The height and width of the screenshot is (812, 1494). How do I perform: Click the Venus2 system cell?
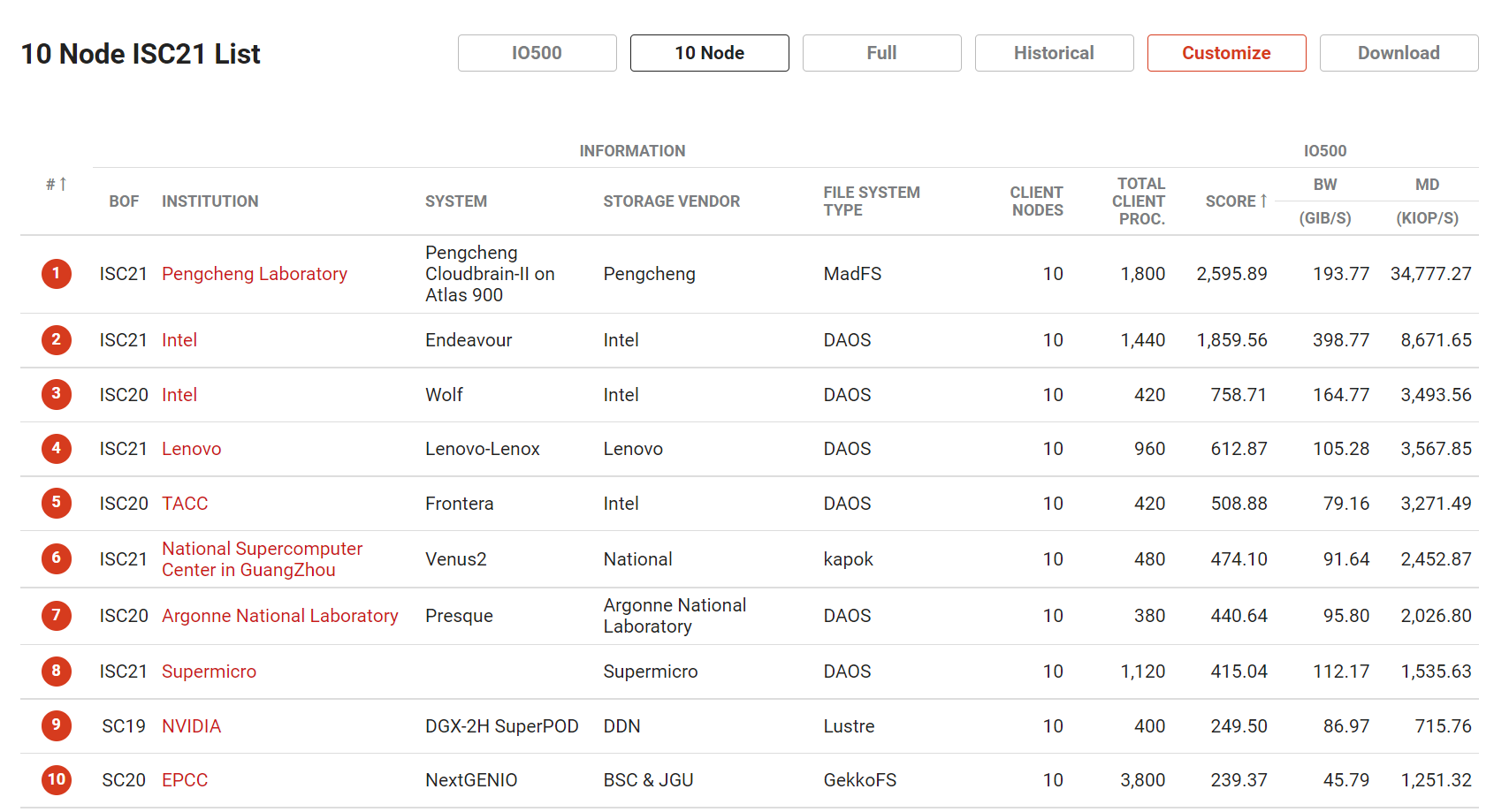click(456, 559)
